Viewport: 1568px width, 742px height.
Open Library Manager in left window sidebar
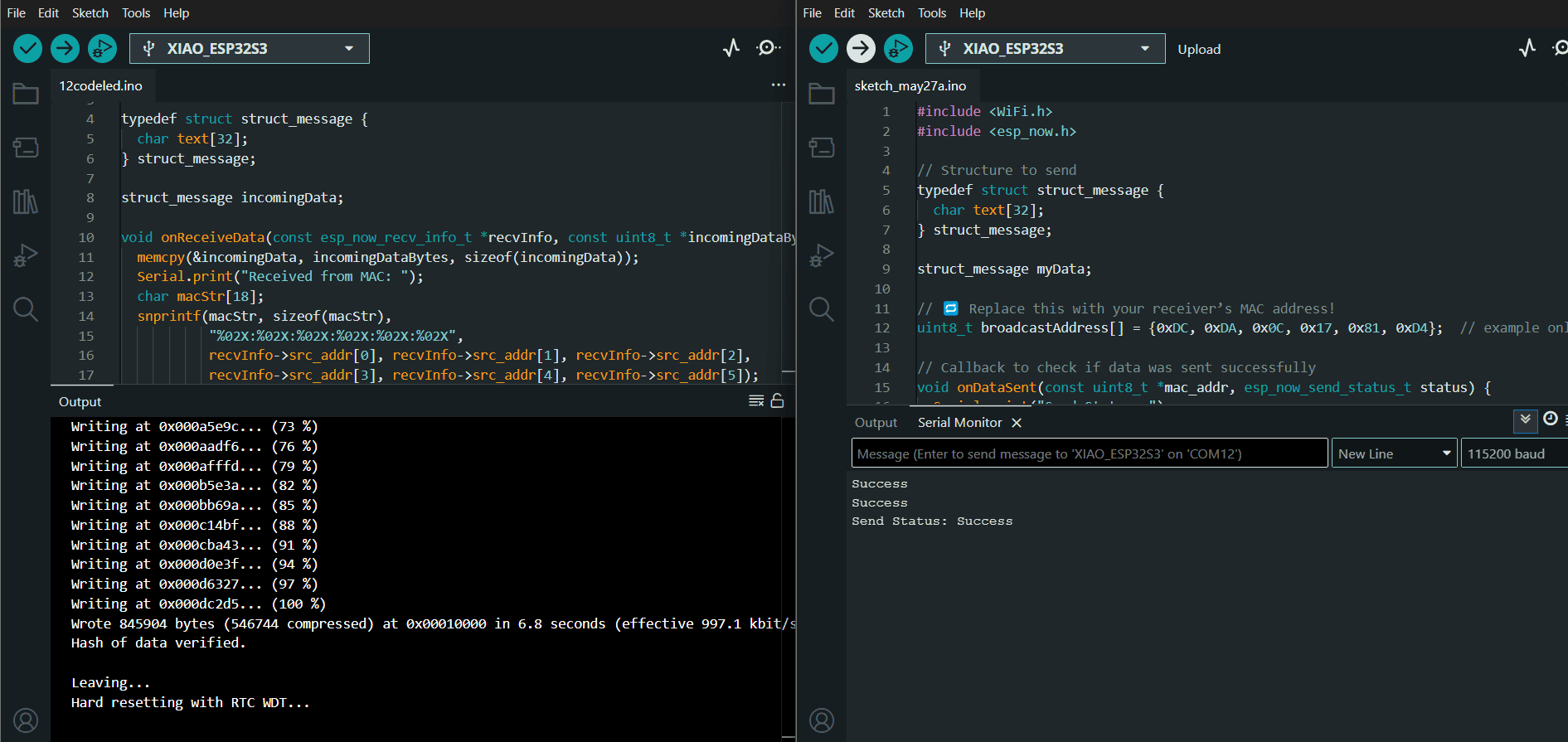(x=26, y=201)
